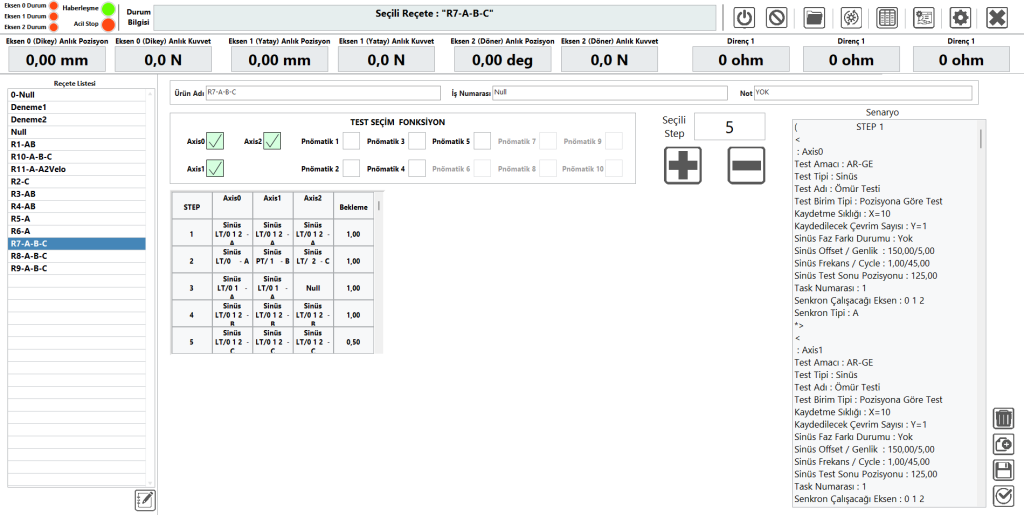Enable the Pnömatik 1 checkbox

[351, 141]
